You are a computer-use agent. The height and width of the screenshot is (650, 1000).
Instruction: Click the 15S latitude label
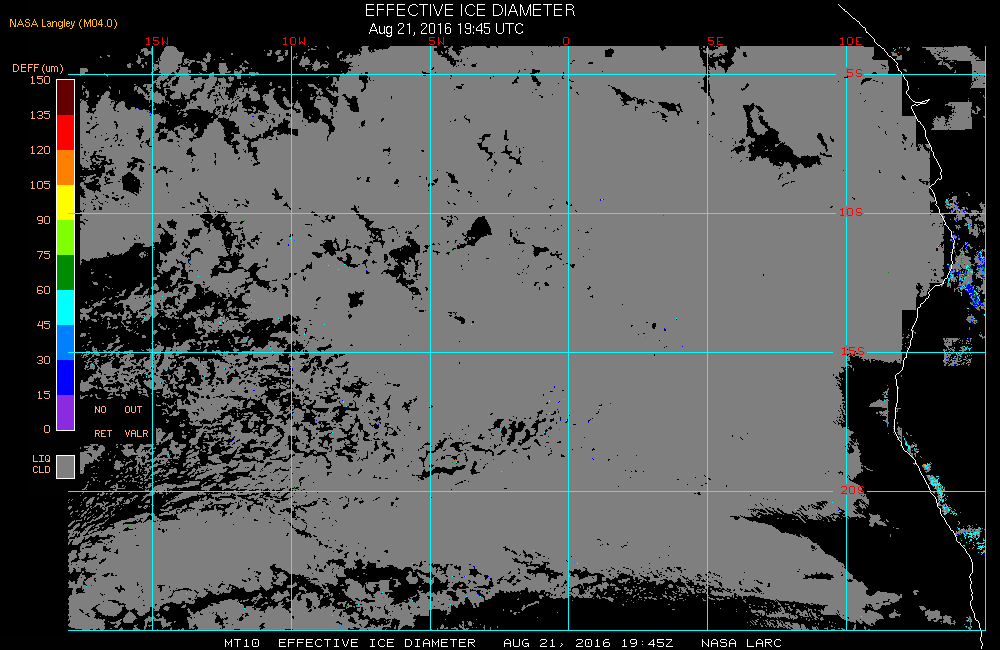click(853, 351)
